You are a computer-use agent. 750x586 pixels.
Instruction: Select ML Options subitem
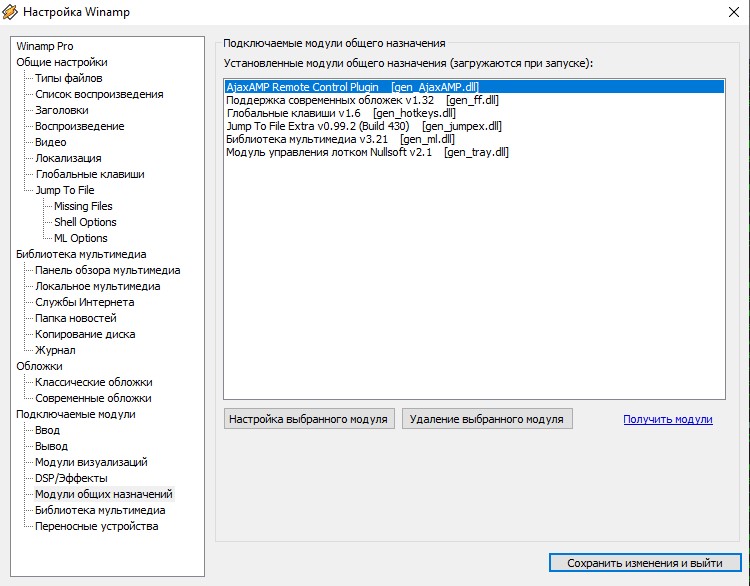point(80,238)
